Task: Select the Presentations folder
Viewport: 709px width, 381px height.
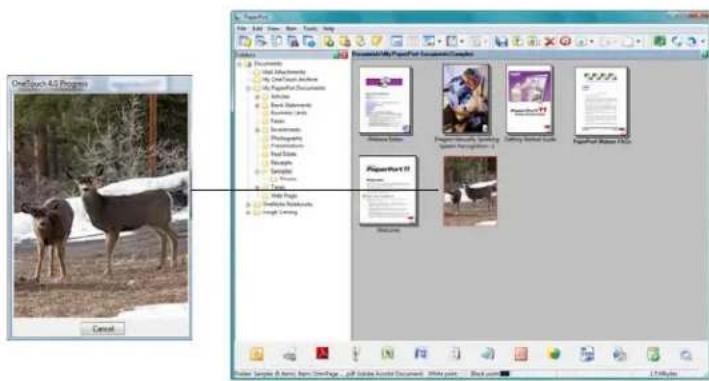Action: point(287,146)
